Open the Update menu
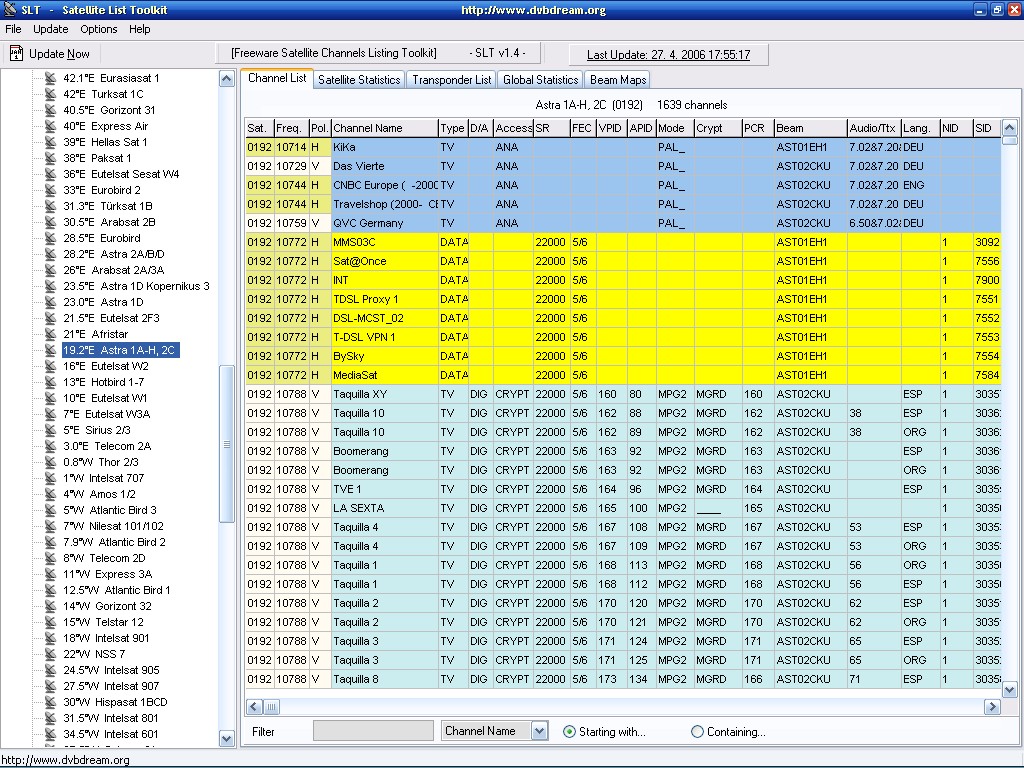 [x=50, y=29]
